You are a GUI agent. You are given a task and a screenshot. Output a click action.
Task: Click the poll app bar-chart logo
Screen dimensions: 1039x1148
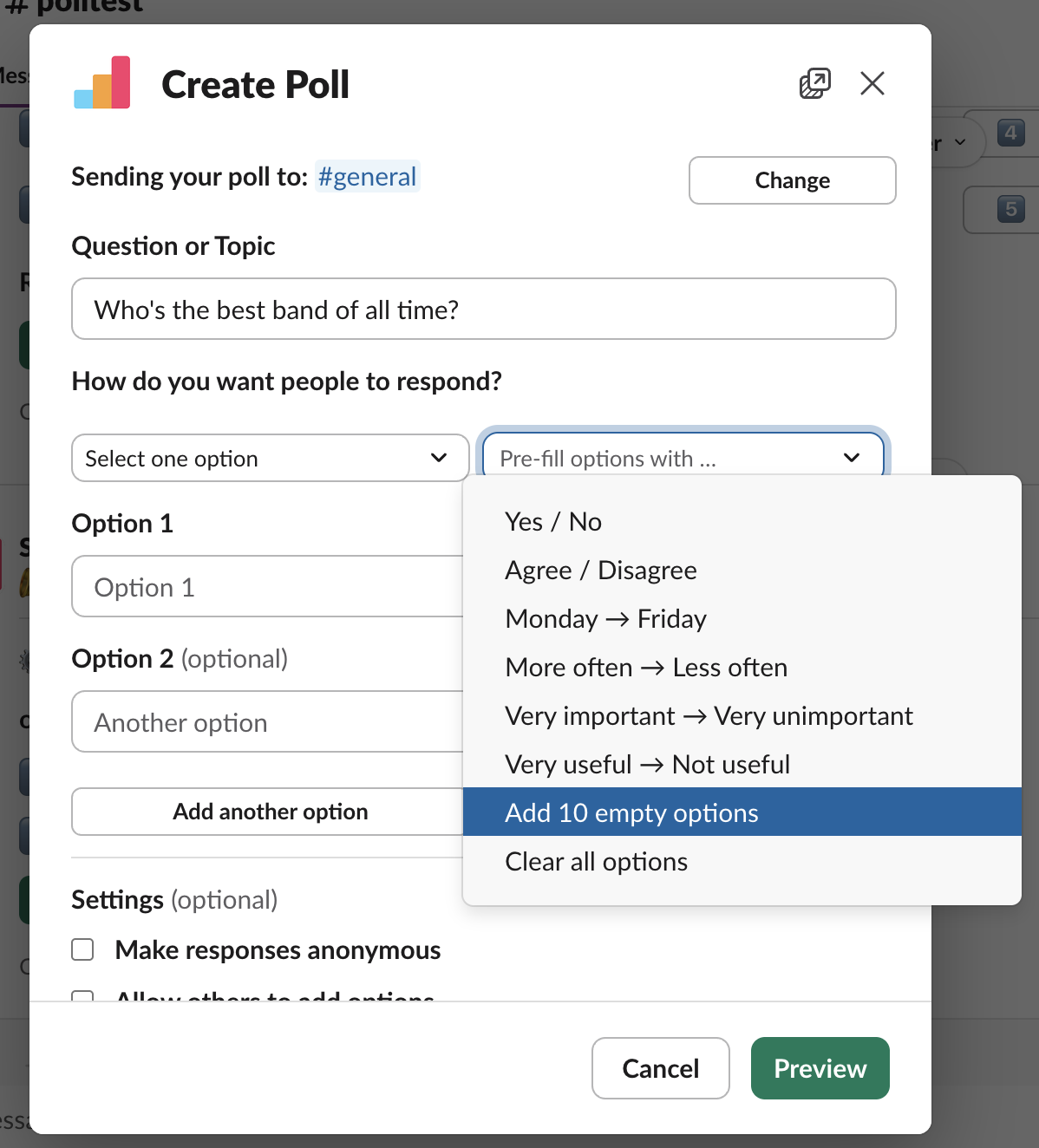coord(102,83)
